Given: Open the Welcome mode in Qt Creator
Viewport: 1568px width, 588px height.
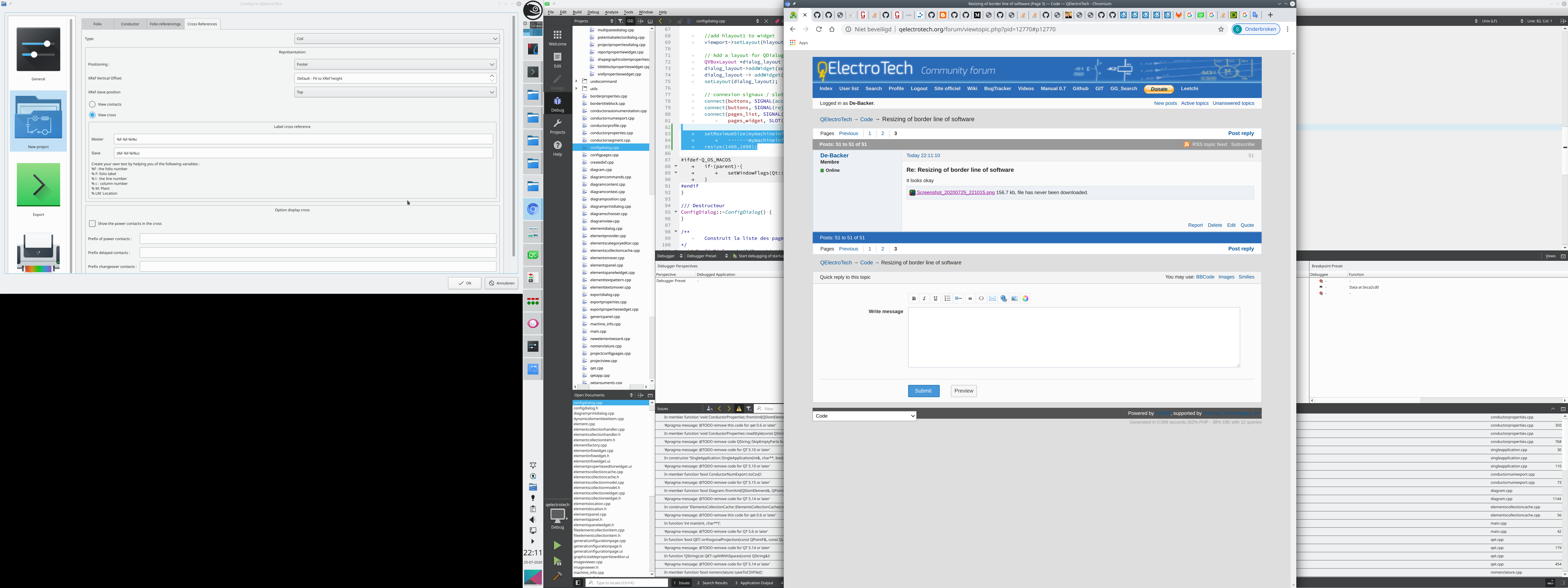Looking at the screenshot, I should point(557,38).
